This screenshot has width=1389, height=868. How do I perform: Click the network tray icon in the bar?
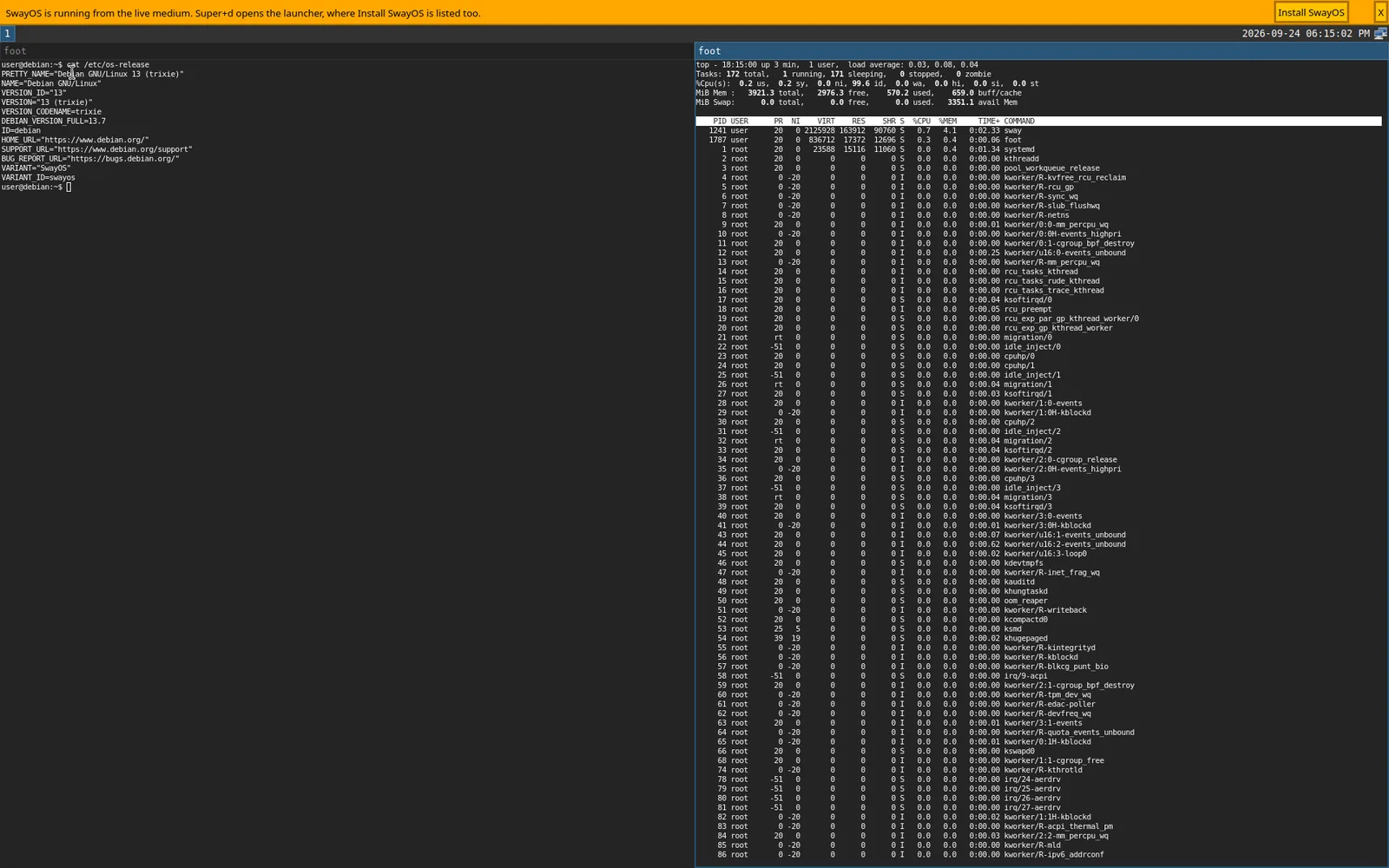(1380, 33)
